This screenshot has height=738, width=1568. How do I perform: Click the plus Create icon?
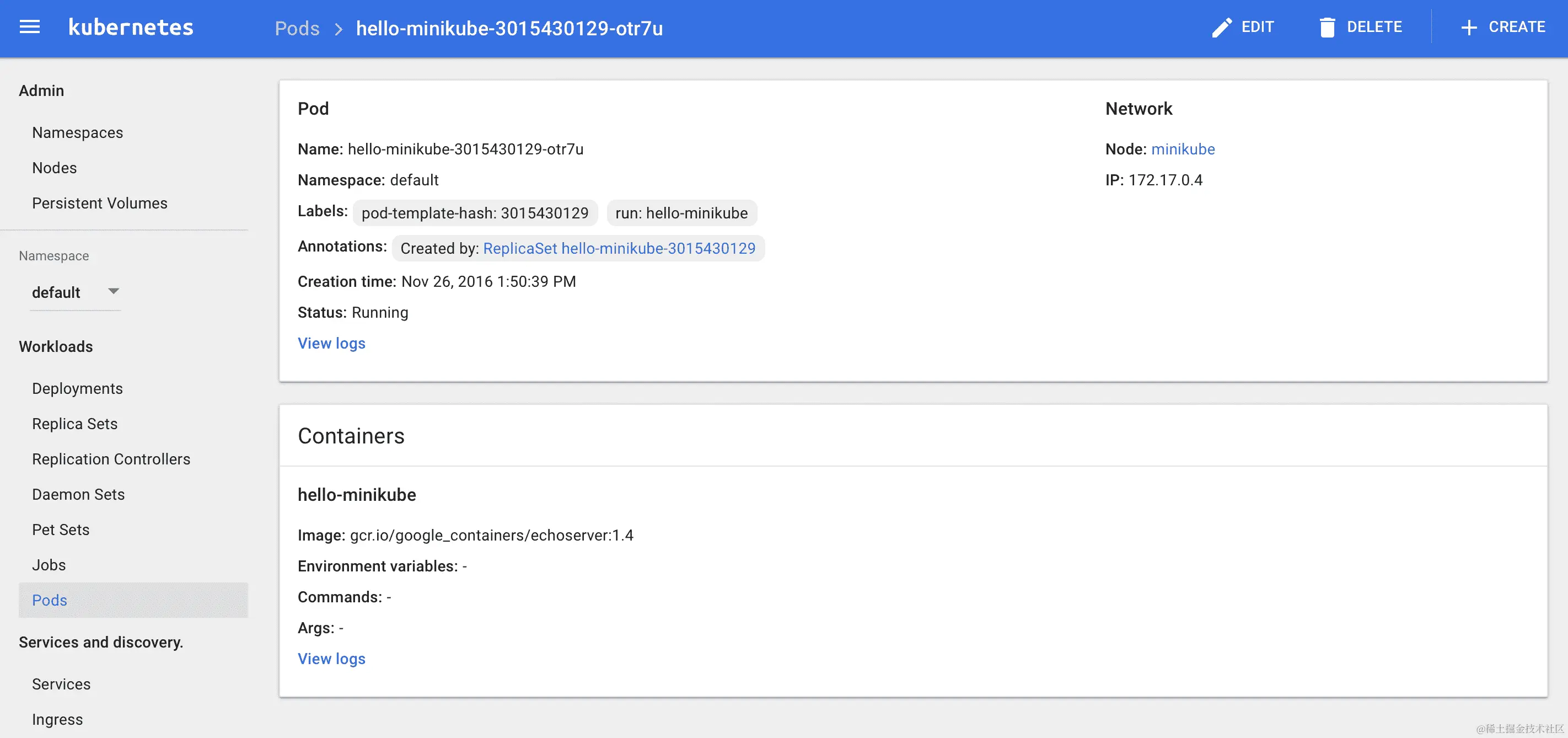(1469, 27)
